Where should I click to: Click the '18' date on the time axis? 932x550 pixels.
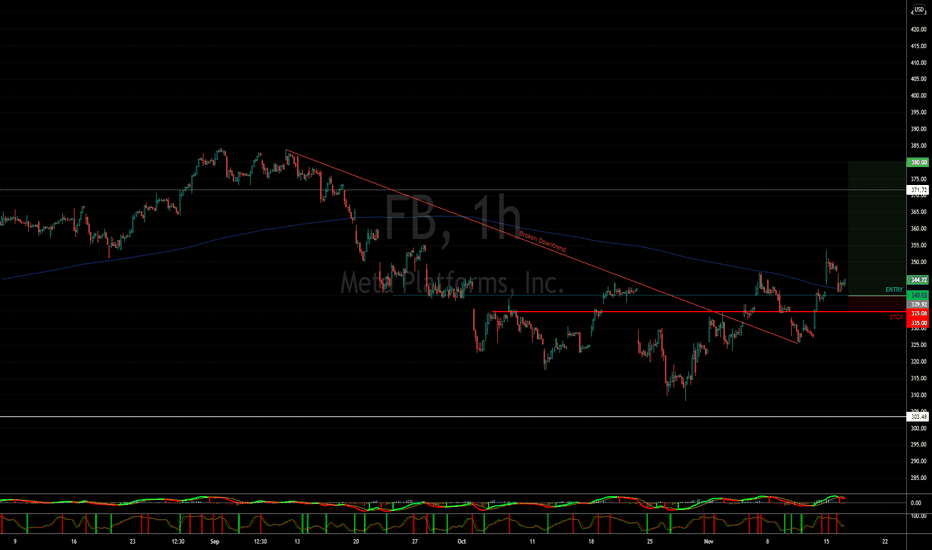pos(591,542)
